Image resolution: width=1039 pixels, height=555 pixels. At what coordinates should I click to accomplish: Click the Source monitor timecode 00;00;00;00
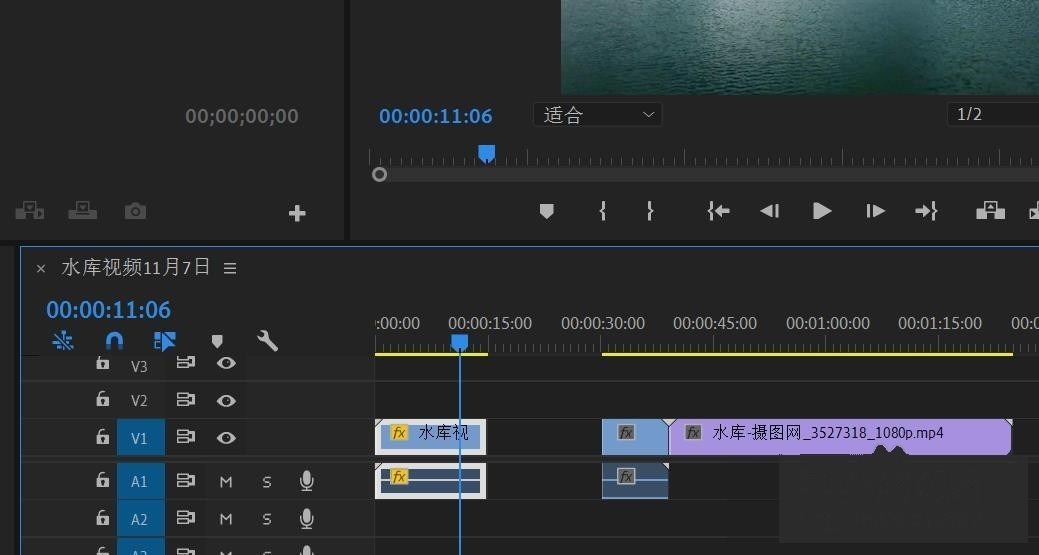click(x=242, y=116)
